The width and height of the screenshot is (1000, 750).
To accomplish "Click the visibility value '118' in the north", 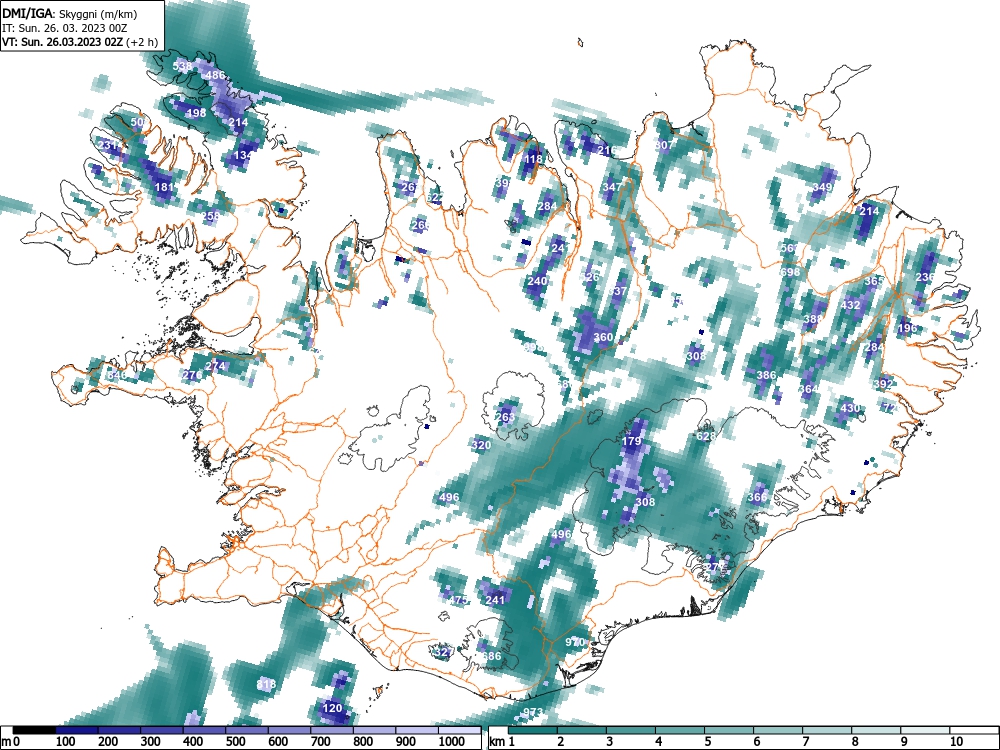I will [533, 159].
